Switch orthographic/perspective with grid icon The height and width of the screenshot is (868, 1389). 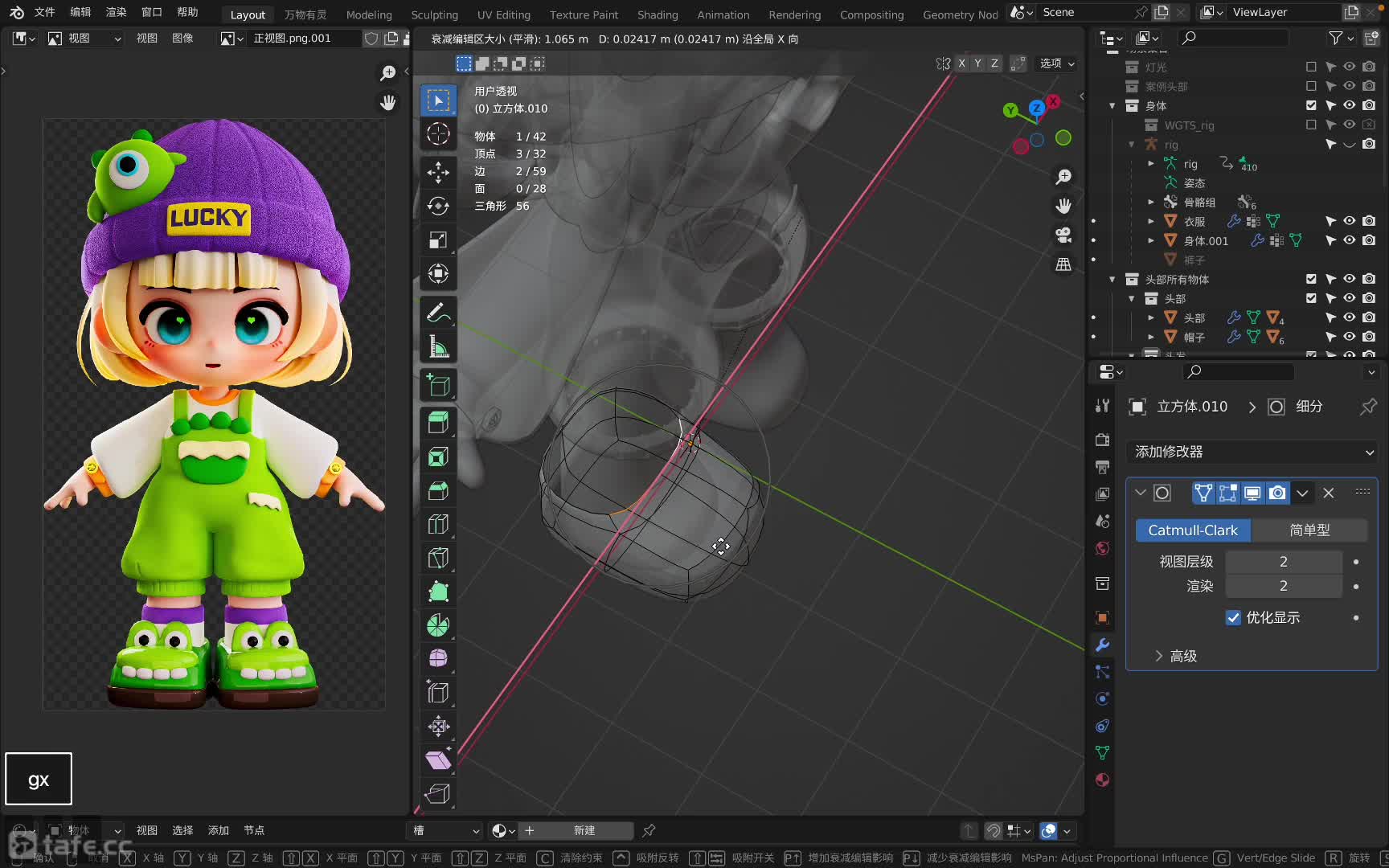pos(1063,264)
